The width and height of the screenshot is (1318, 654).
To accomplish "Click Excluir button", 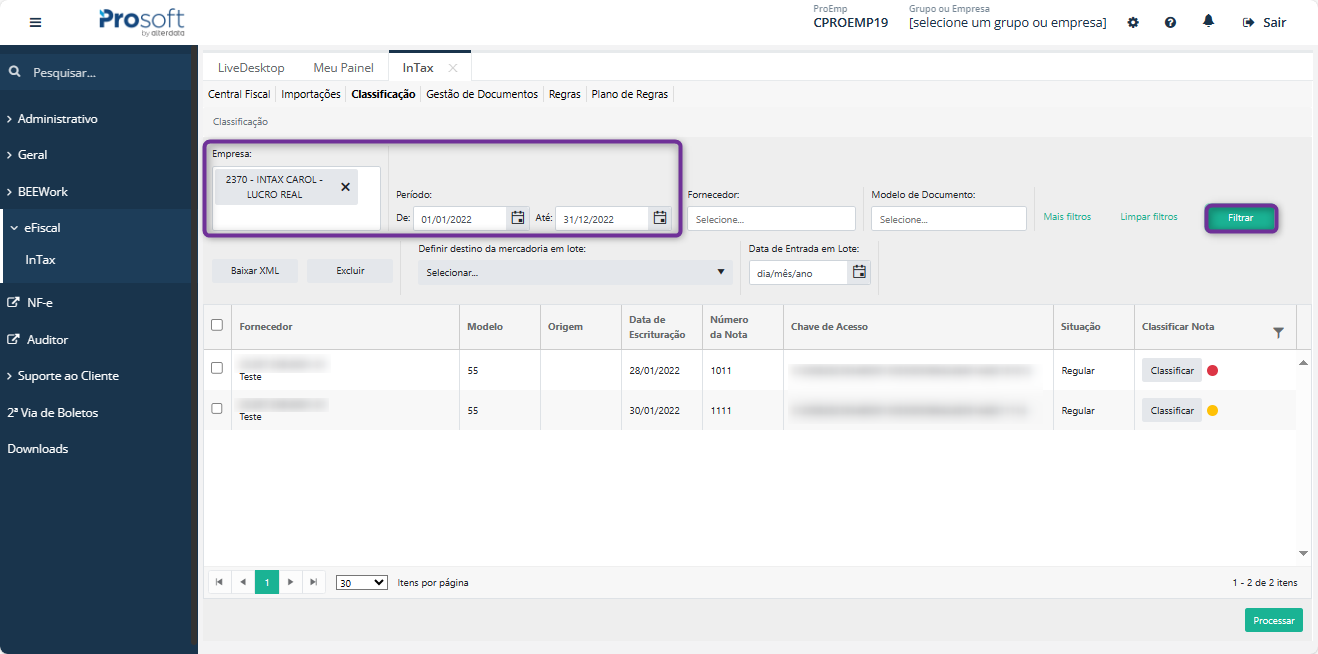I will point(350,271).
